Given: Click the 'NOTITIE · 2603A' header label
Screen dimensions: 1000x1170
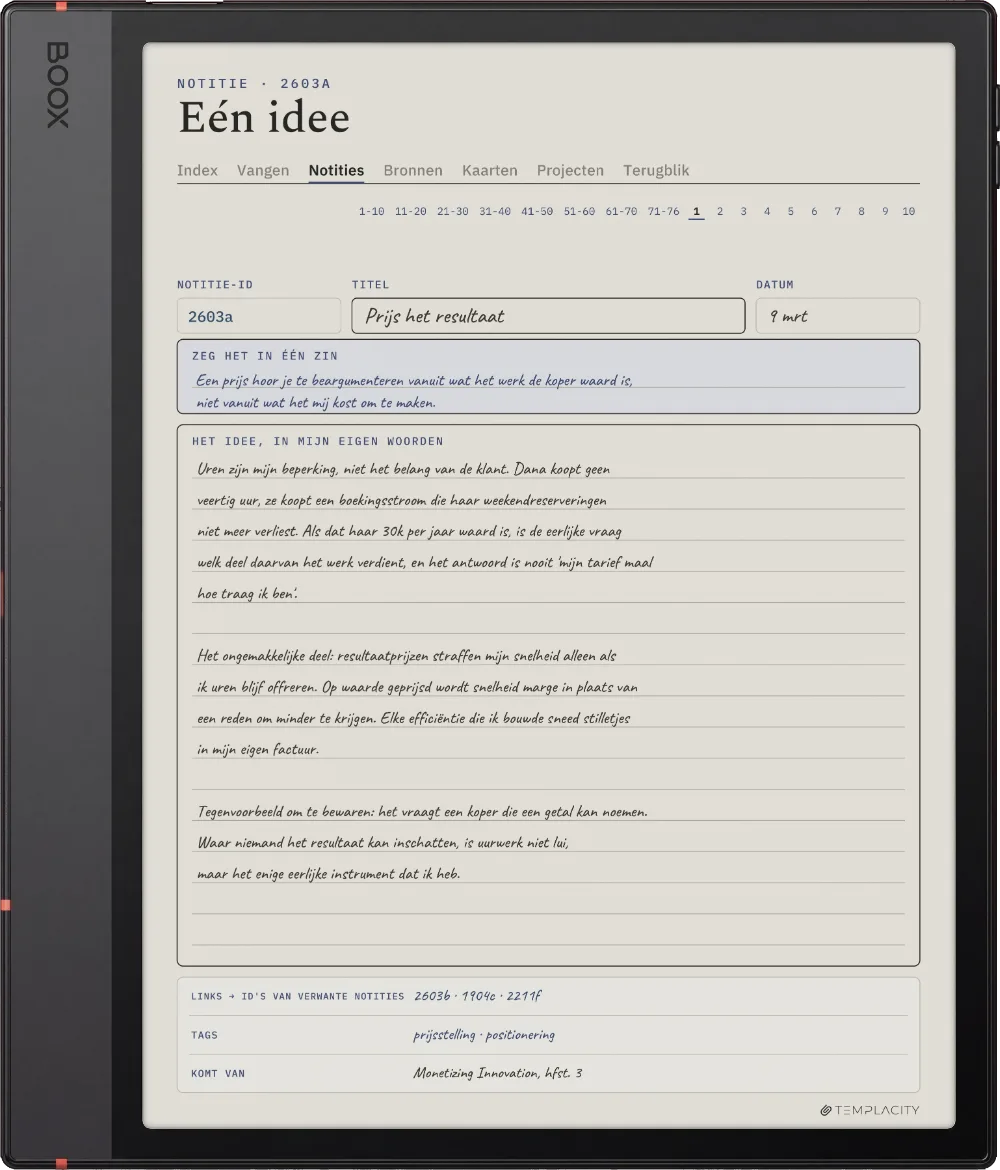Looking at the screenshot, I should click(254, 84).
